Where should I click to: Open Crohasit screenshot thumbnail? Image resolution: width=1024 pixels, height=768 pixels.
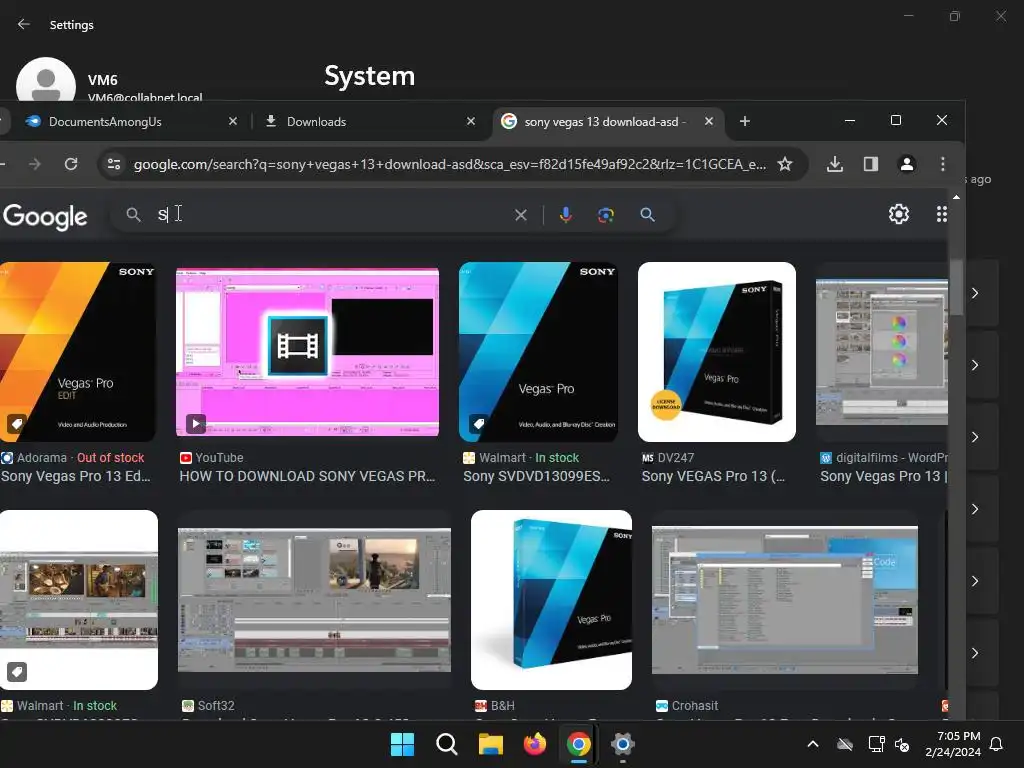784,600
